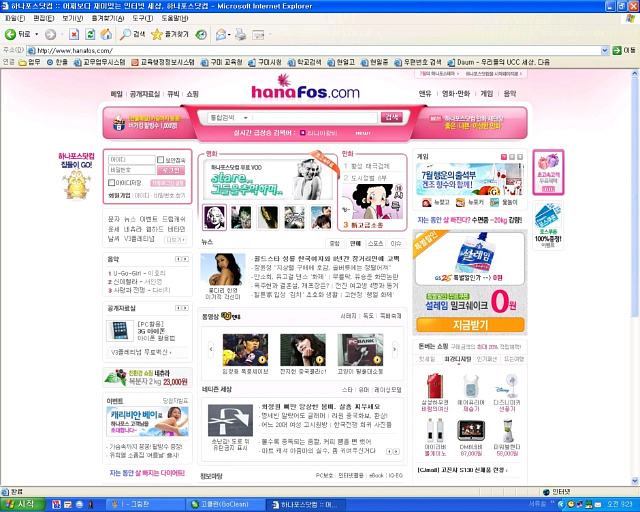The height and width of the screenshot is (512, 640).
Task: Click the 회원가입 (sign up) link
Action: [119, 196]
